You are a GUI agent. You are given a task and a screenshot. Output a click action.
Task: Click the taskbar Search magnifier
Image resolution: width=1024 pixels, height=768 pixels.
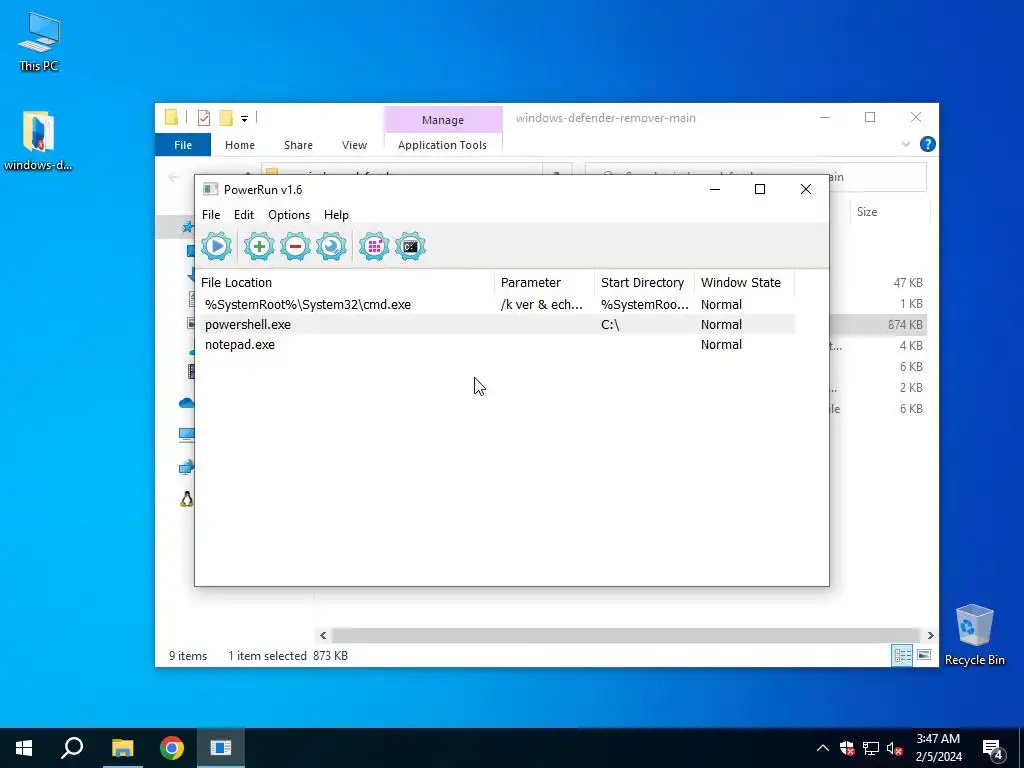pos(72,748)
